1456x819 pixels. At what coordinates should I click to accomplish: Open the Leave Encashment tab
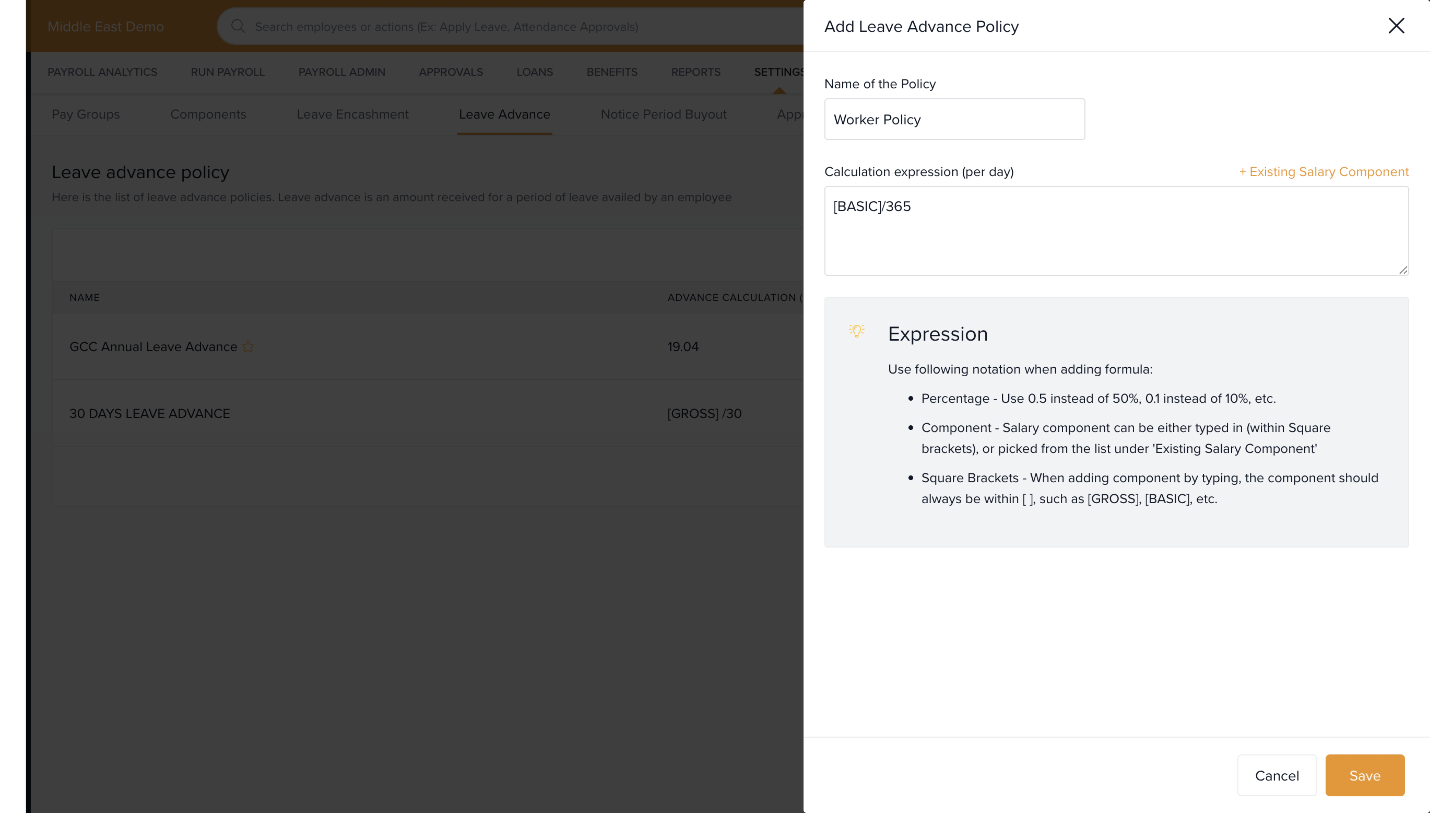[x=352, y=114]
